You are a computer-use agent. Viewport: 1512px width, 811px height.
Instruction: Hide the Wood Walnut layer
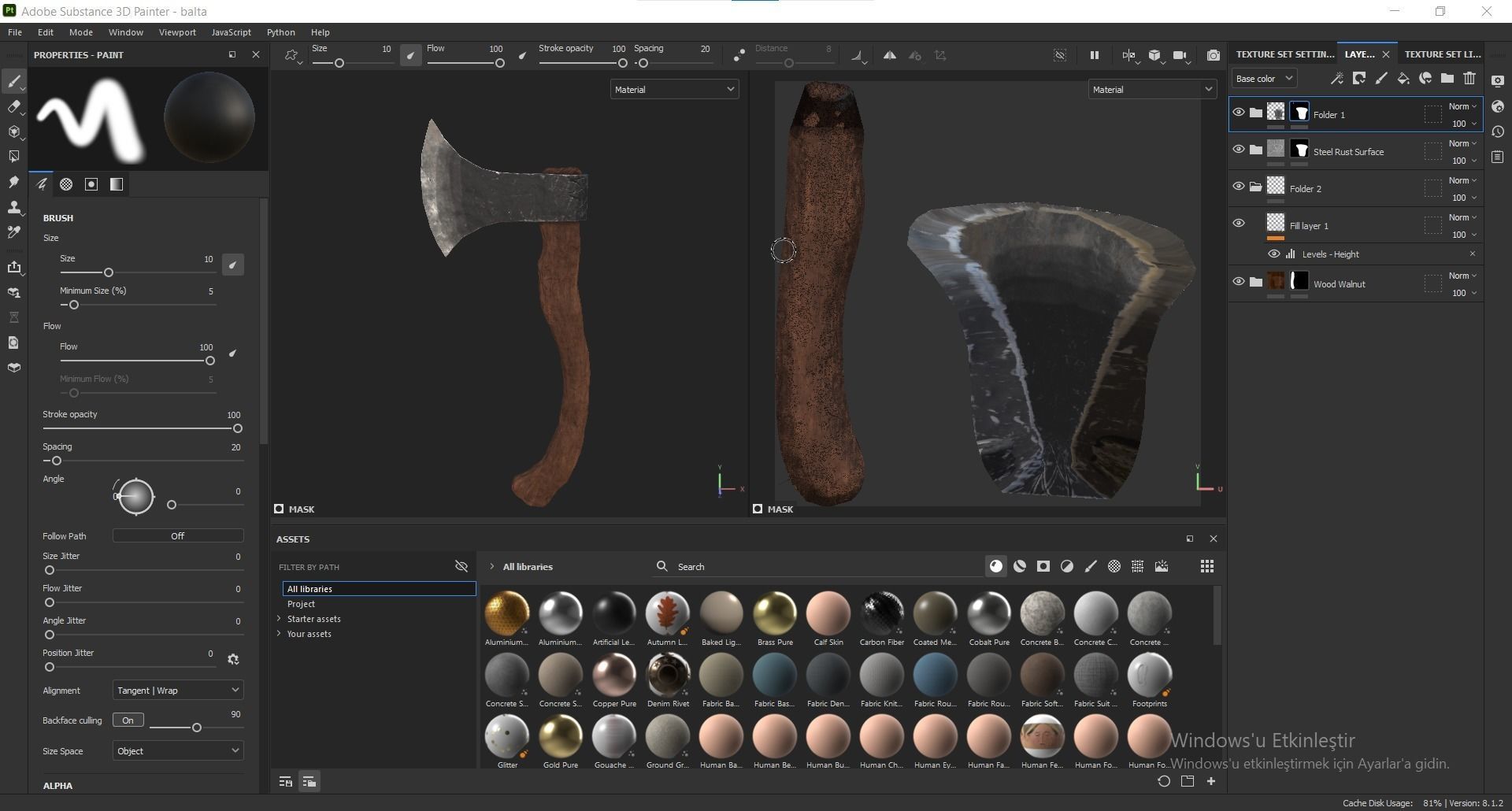click(x=1239, y=282)
